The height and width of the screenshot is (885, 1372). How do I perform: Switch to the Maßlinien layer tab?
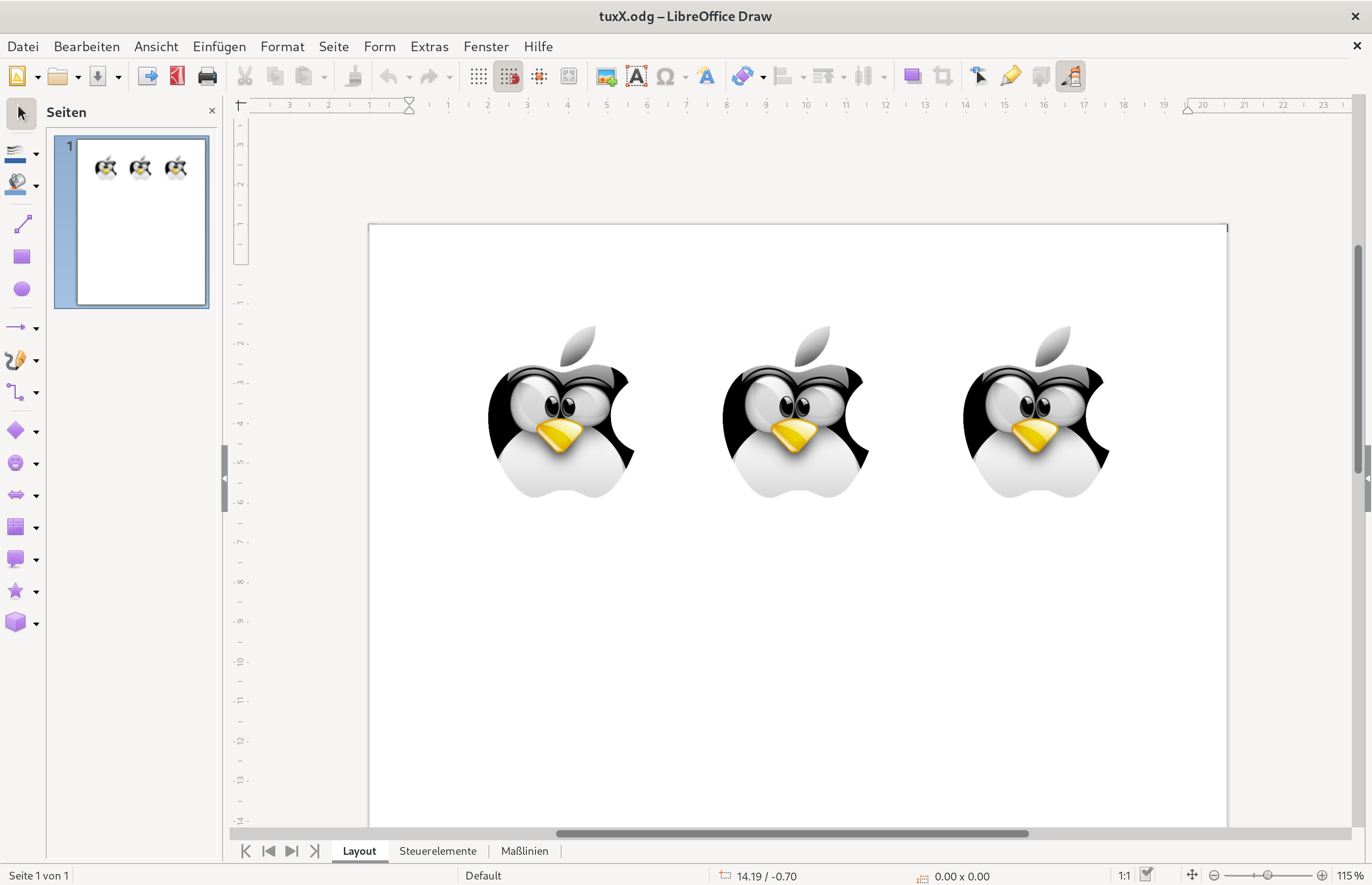tap(524, 851)
